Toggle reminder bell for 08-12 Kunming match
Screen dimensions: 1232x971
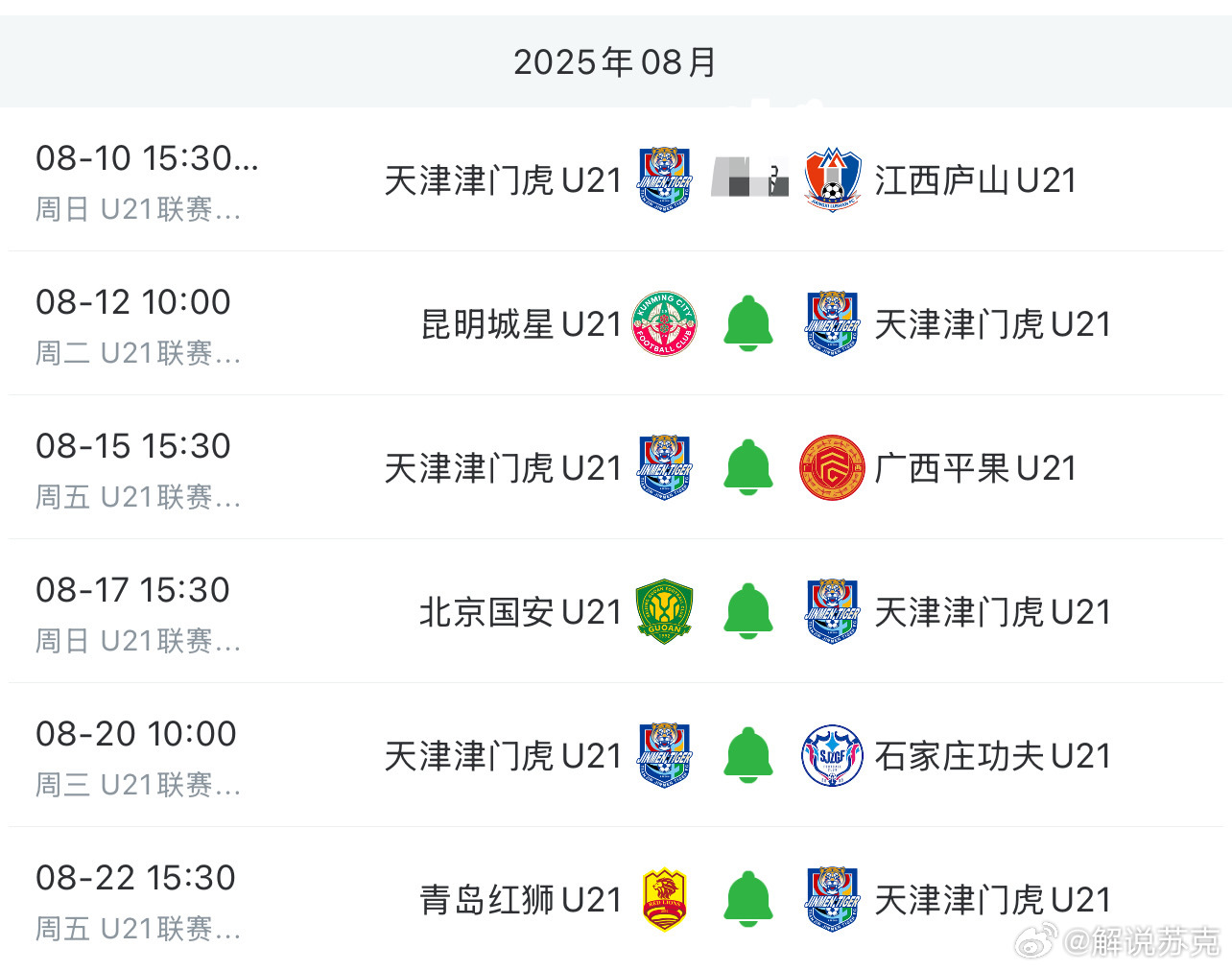click(x=748, y=324)
